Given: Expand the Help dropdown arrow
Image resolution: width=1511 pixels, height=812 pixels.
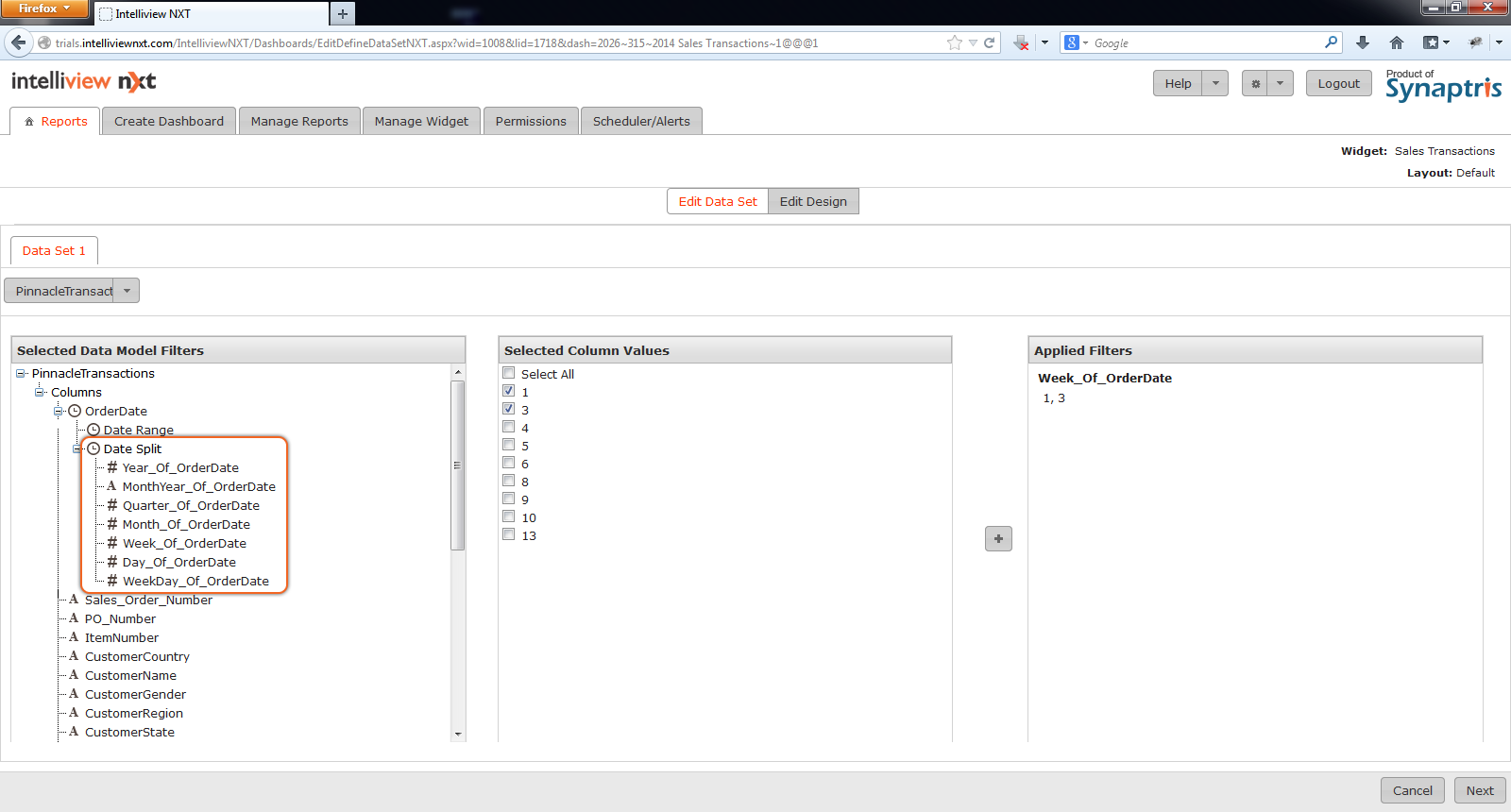Looking at the screenshot, I should pyautogui.click(x=1215, y=83).
